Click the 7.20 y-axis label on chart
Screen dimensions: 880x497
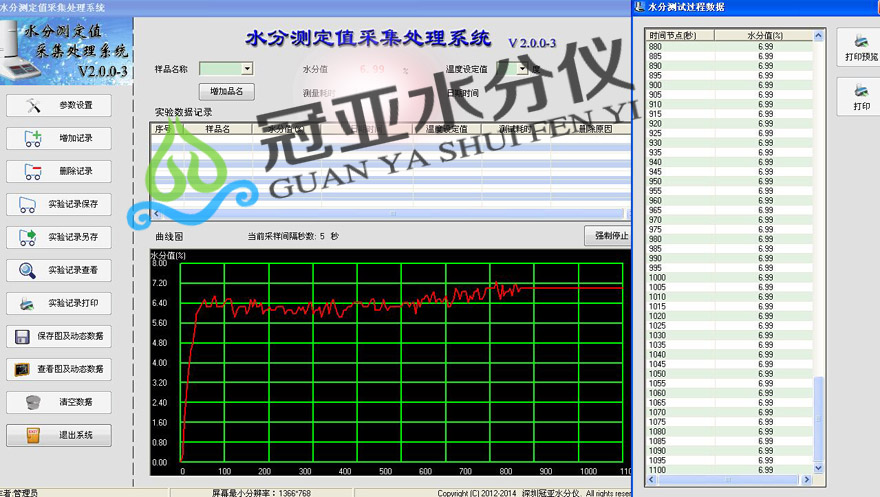click(x=160, y=283)
